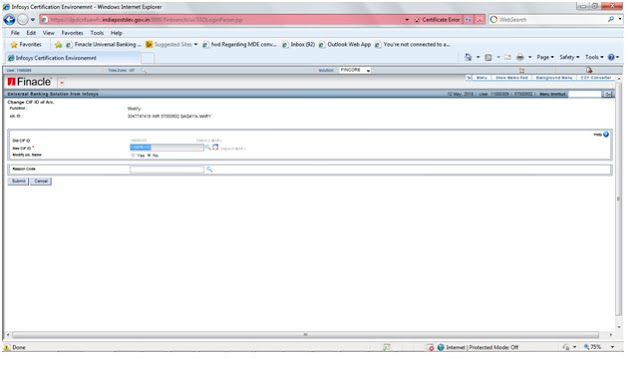The image size is (640, 387).
Task: Expand the Print dropdown arrow
Action: [x=530, y=57]
